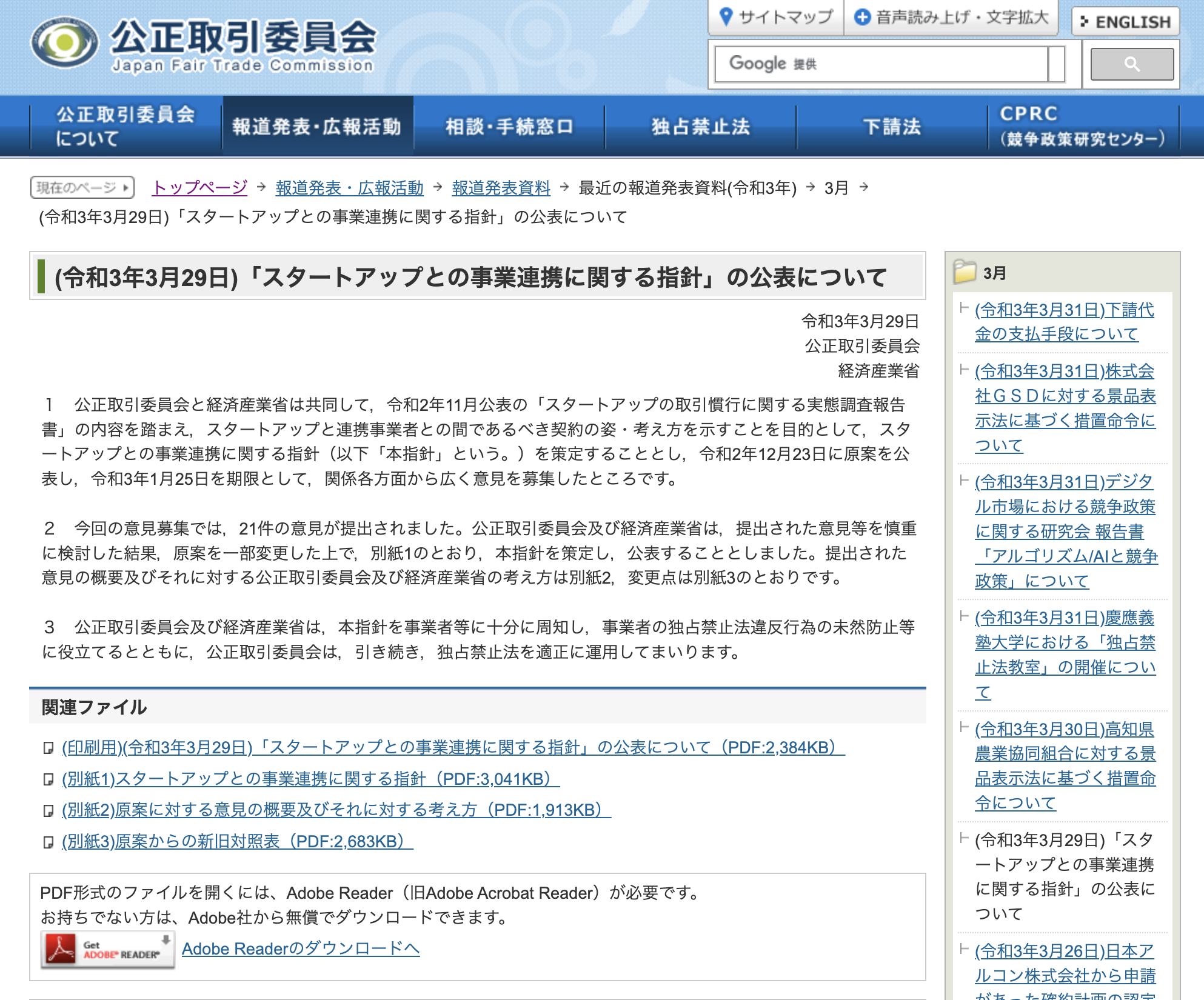Click the page heading 「スタートアップとの事業連携に関する指針」
This screenshot has height=1000, width=1204.
(470, 277)
